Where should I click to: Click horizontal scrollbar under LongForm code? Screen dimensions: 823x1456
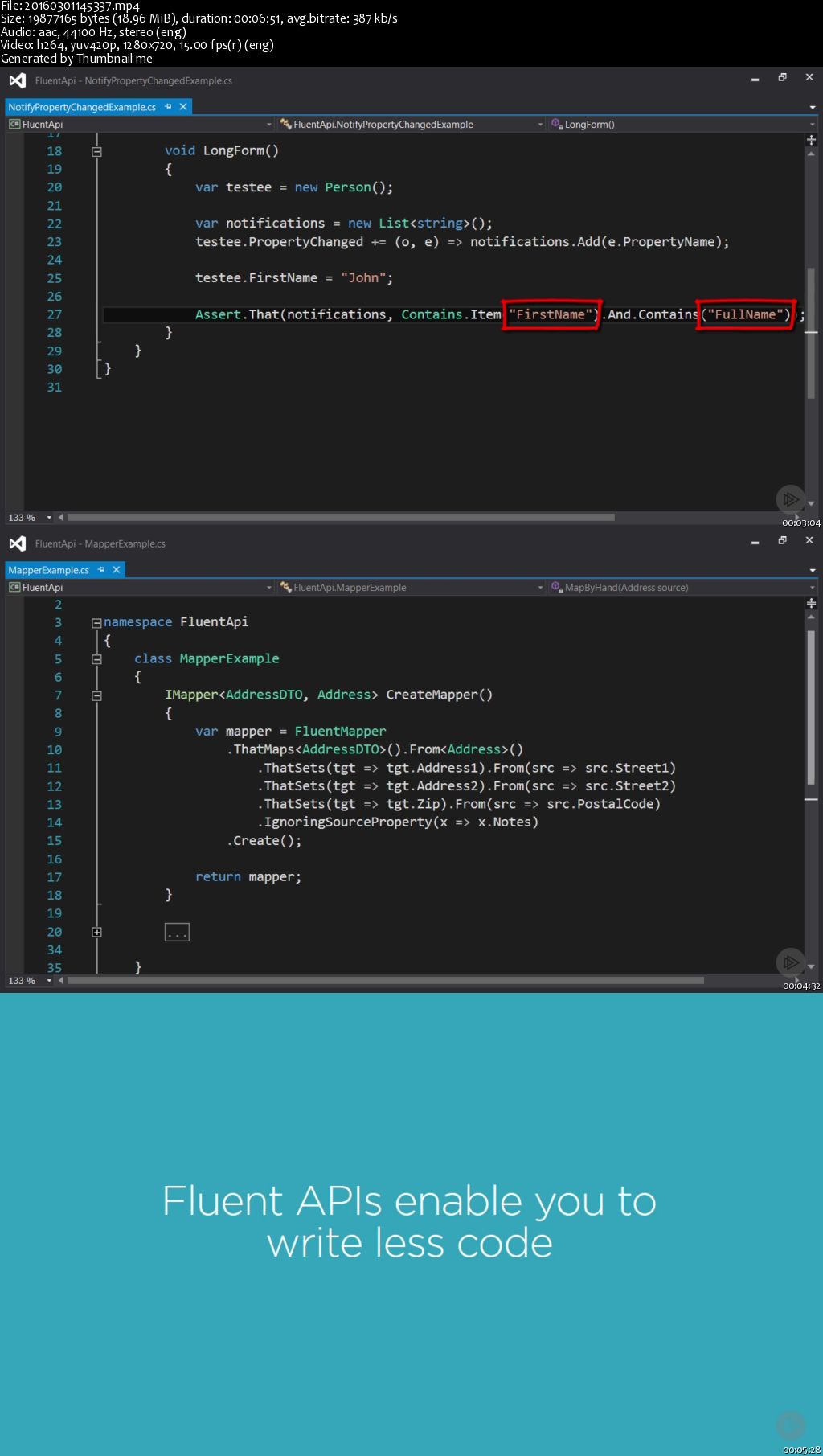click(341, 518)
